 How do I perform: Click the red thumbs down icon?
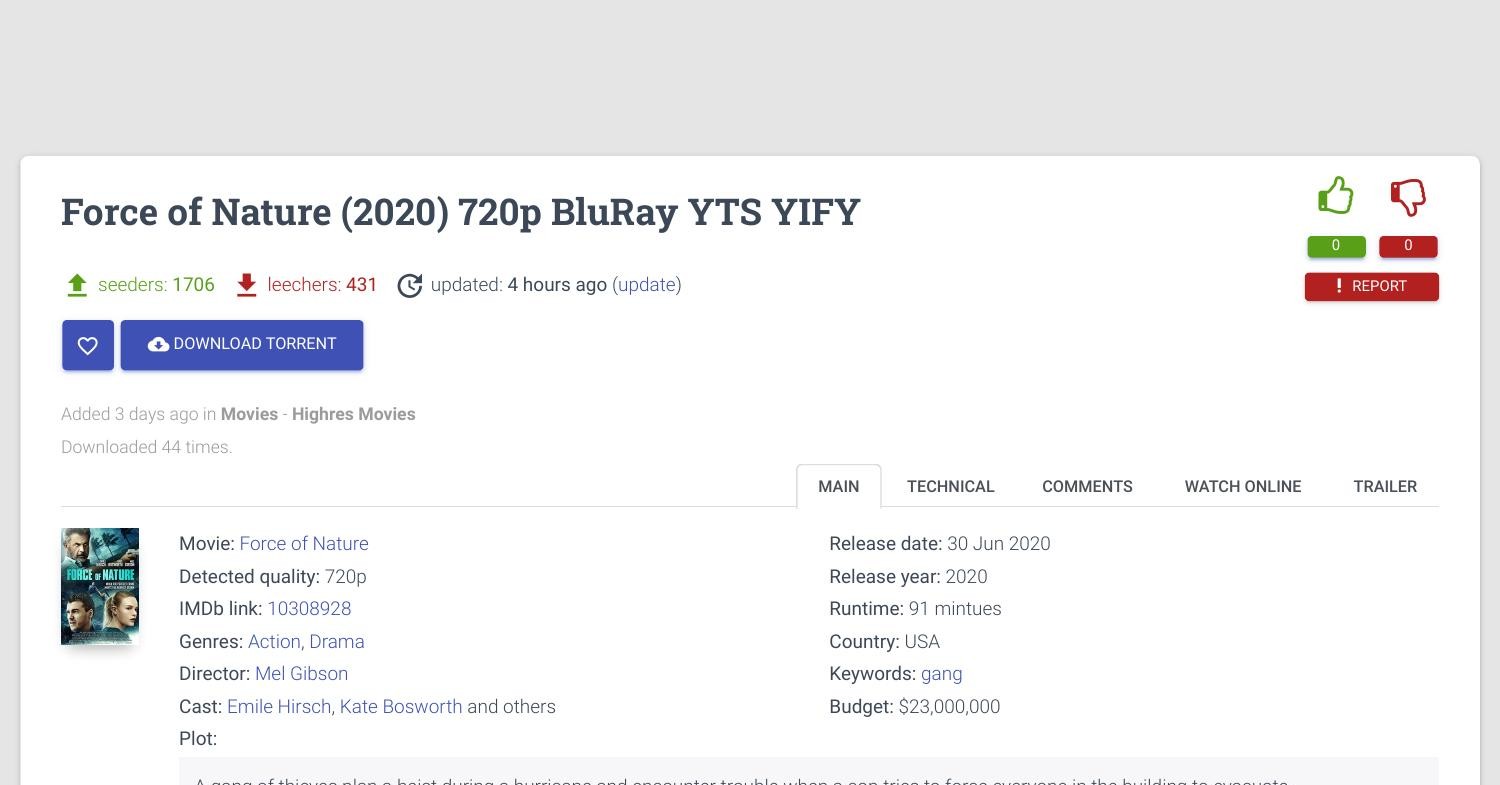pyautogui.click(x=1408, y=197)
